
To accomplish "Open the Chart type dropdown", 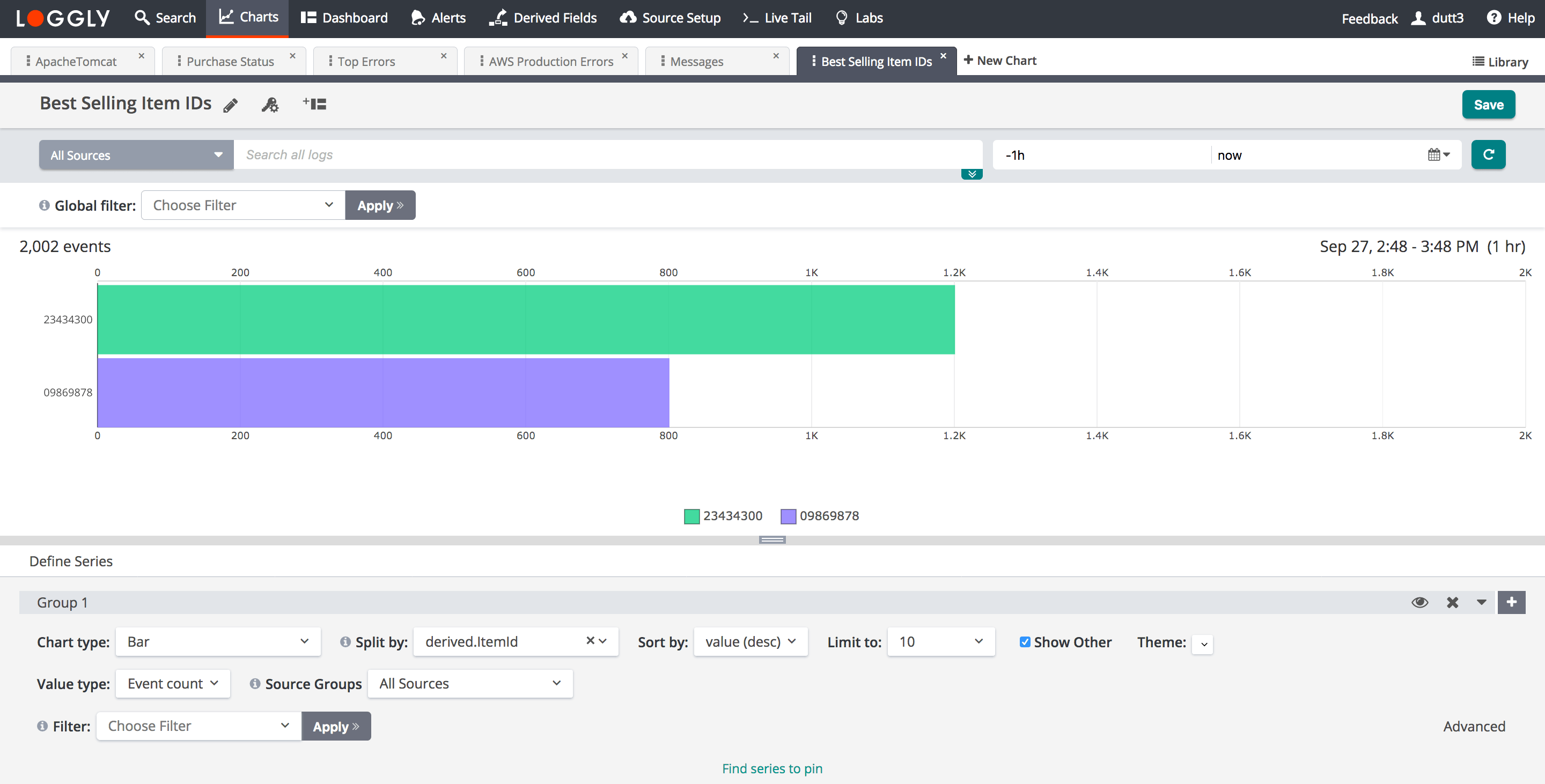I will (218, 642).
